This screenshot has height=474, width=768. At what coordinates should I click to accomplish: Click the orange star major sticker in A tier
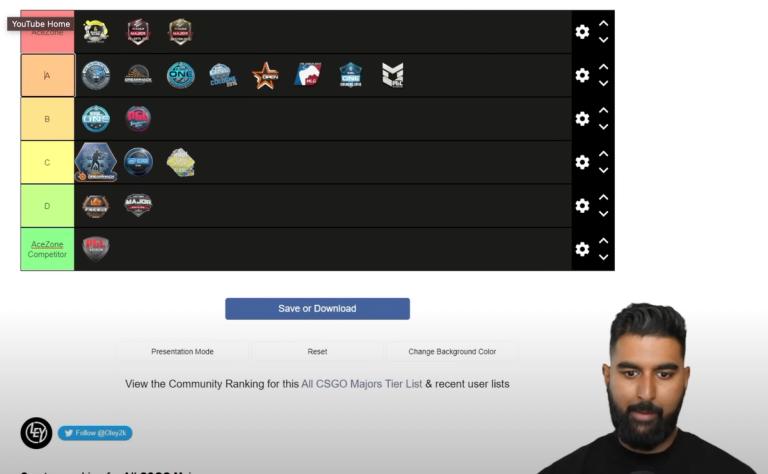click(x=265, y=75)
